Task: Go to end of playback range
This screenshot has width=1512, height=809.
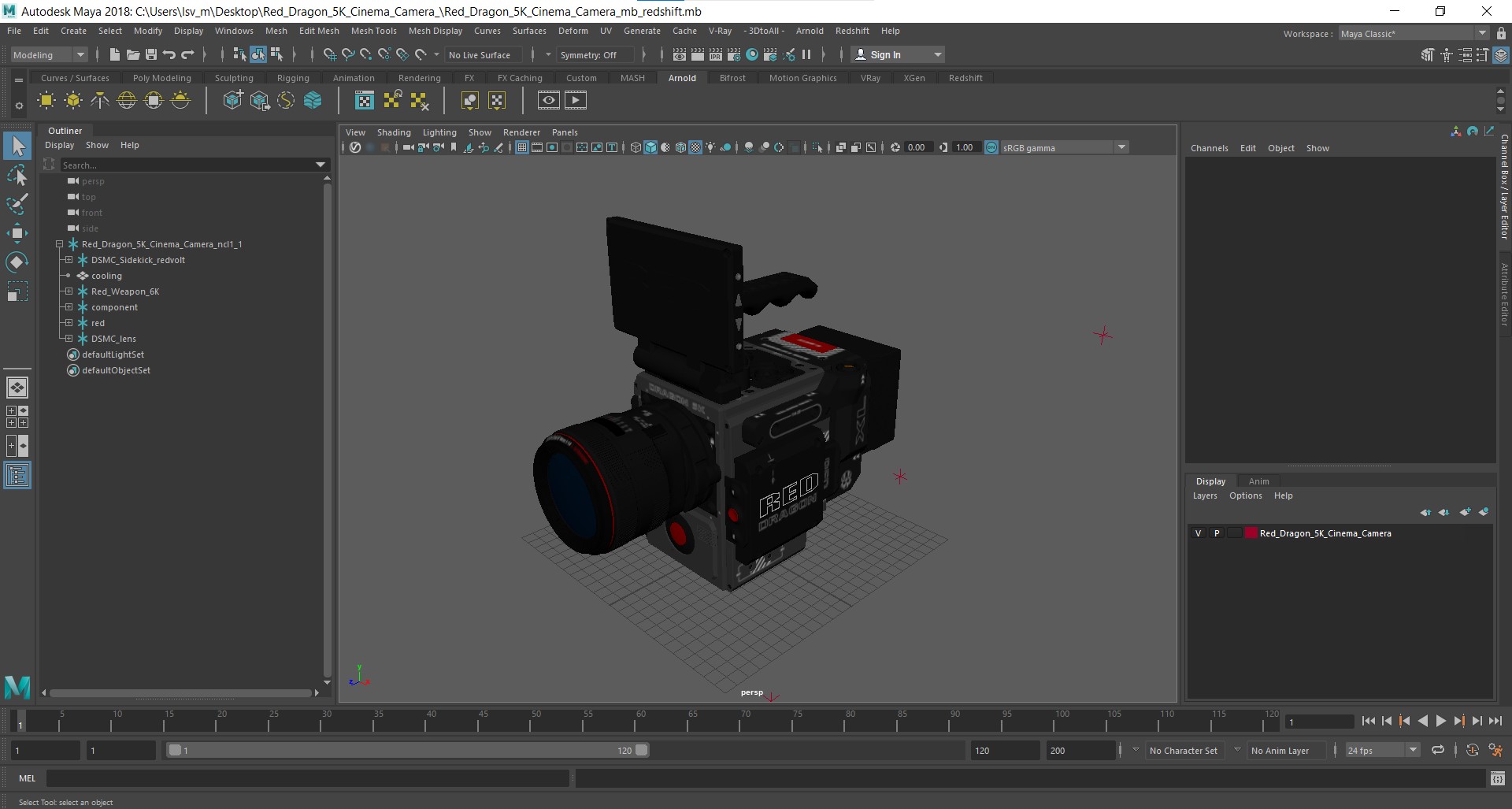Action: 1495,721
